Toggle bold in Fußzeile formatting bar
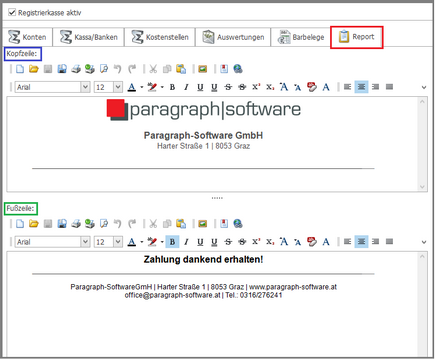435x360 pixels. (x=172, y=242)
